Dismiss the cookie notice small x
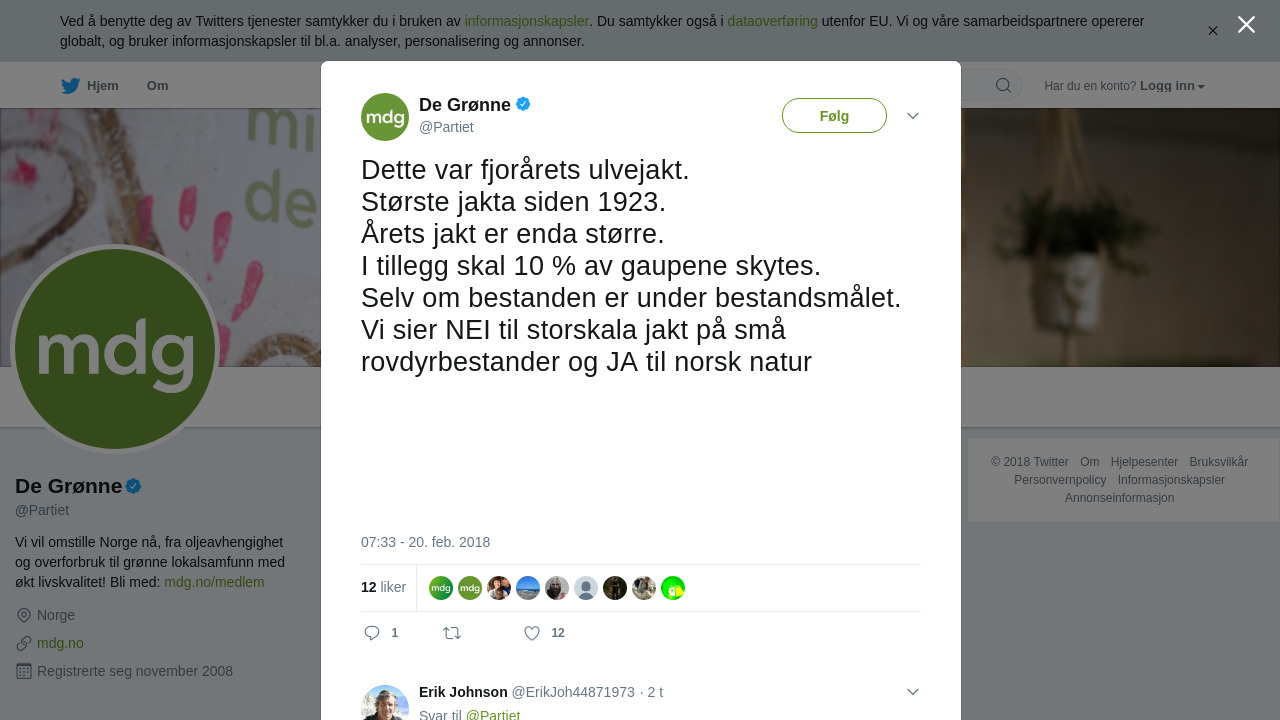Image resolution: width=1280 pixels, height=720 pixels. [1213, 31]
